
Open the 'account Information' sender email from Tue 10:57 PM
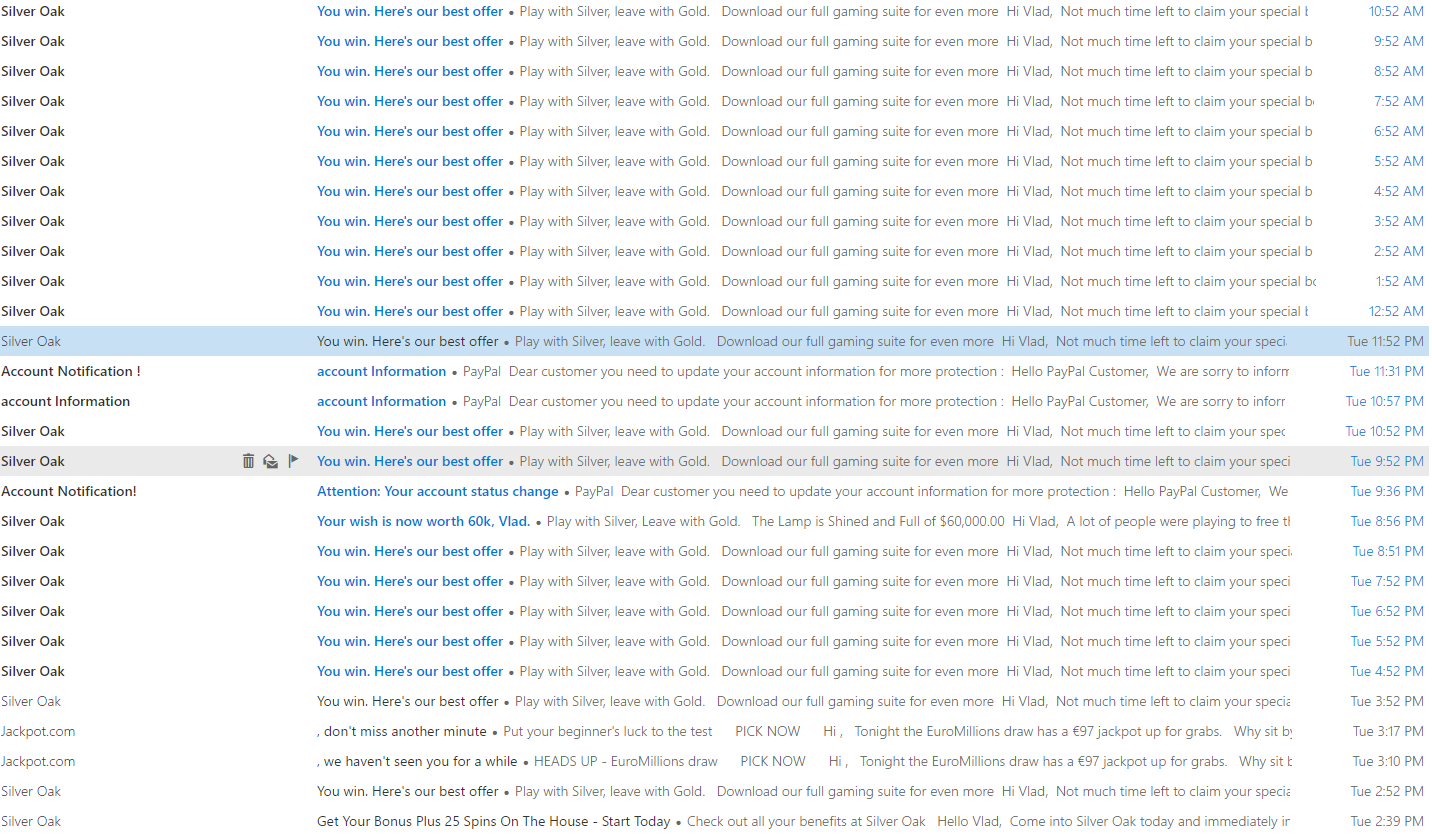(x=716, y=401)
